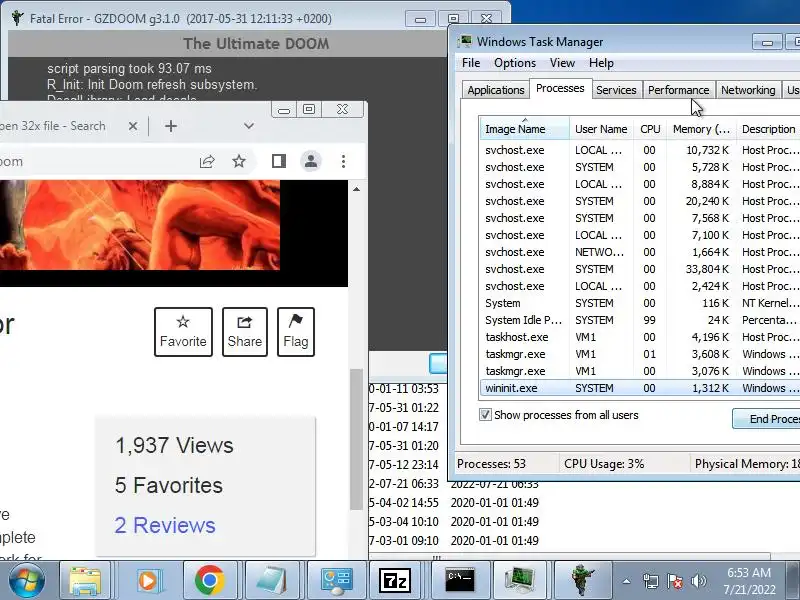This screenshot has height=600, width=800.
Task: Switch to Google Chrome in taskbar
Action: [209, 580]
